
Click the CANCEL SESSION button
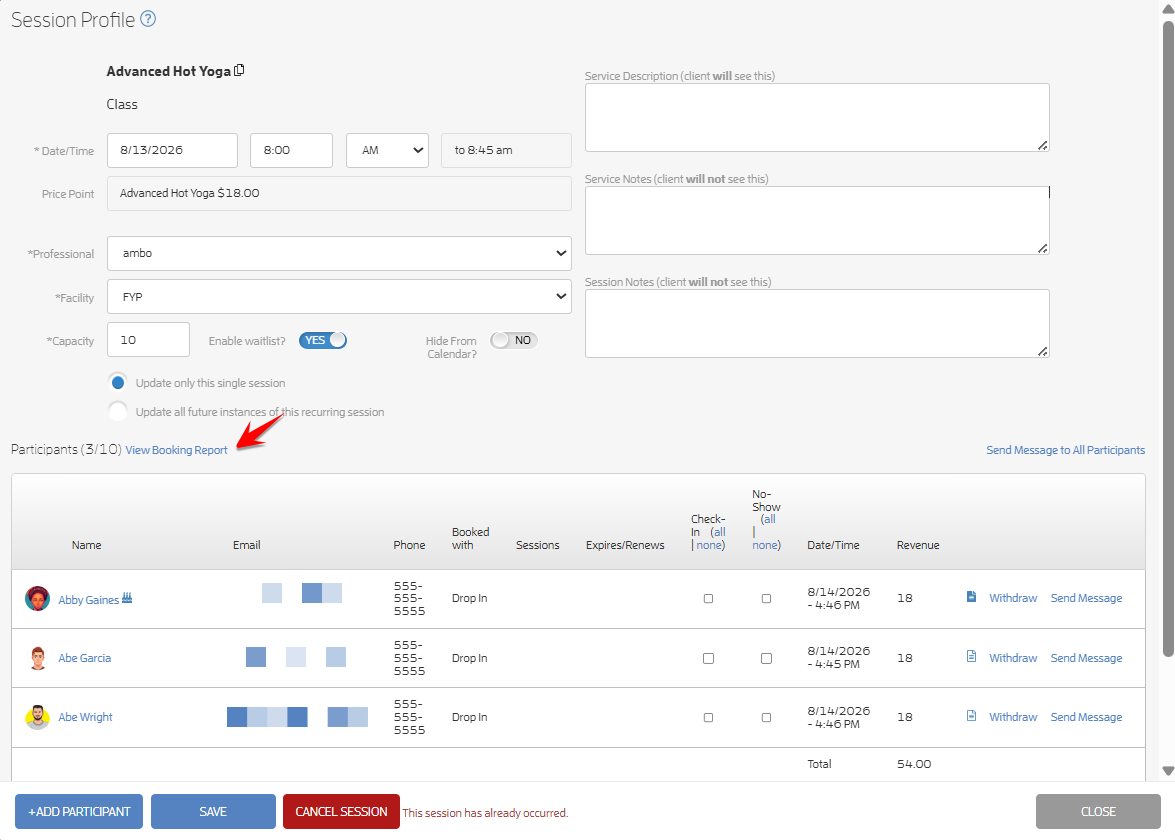click(x=341, y=812)
